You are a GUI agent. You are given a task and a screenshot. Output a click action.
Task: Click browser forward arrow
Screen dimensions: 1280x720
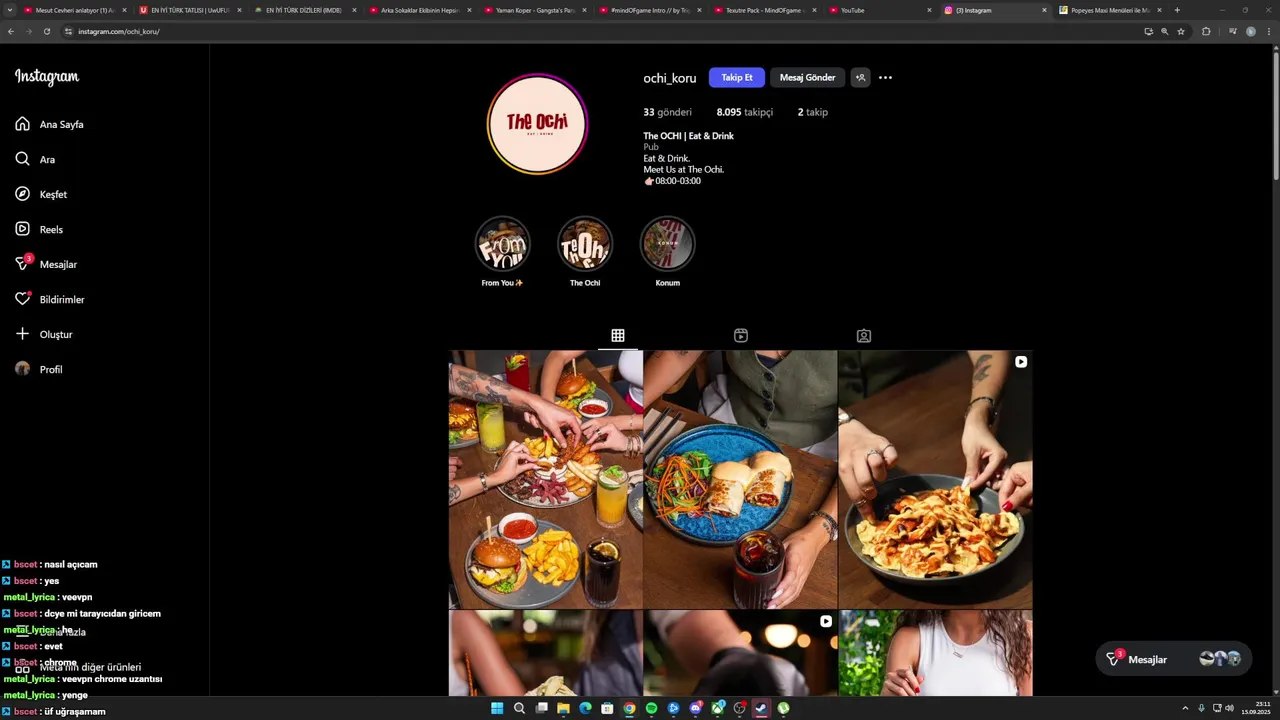(28, 31)
